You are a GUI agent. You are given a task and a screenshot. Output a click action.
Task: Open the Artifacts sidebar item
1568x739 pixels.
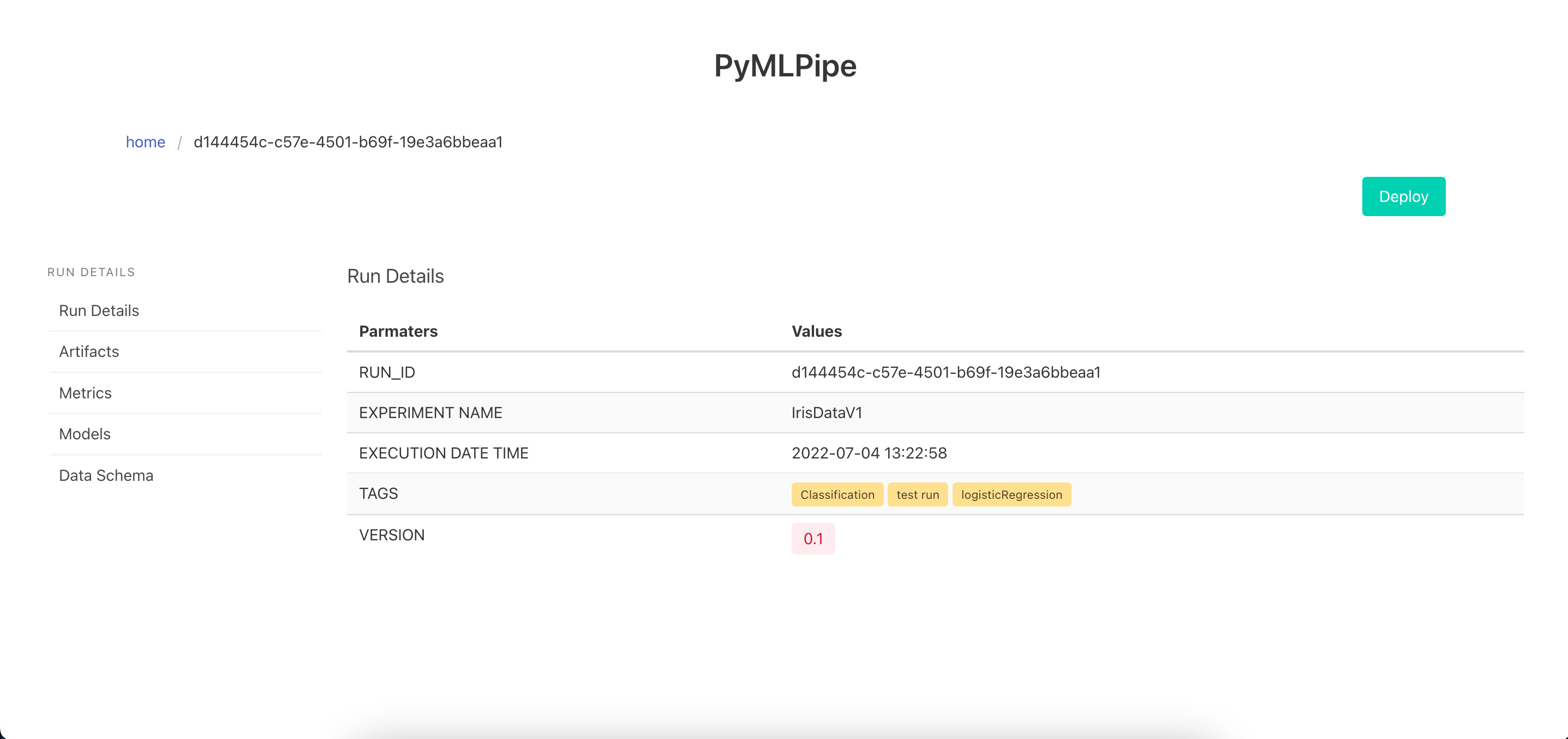89,351
